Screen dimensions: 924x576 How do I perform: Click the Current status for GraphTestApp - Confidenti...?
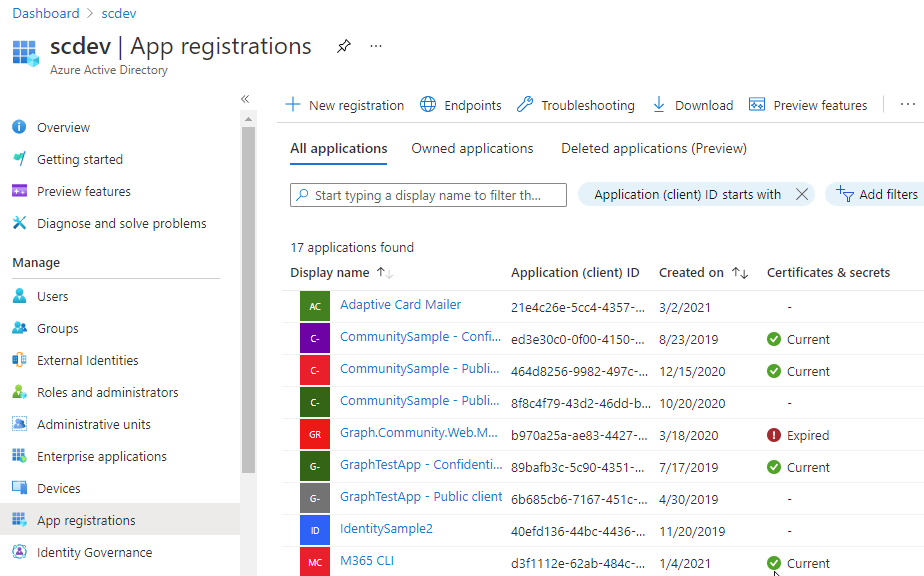tap(798, 467)
